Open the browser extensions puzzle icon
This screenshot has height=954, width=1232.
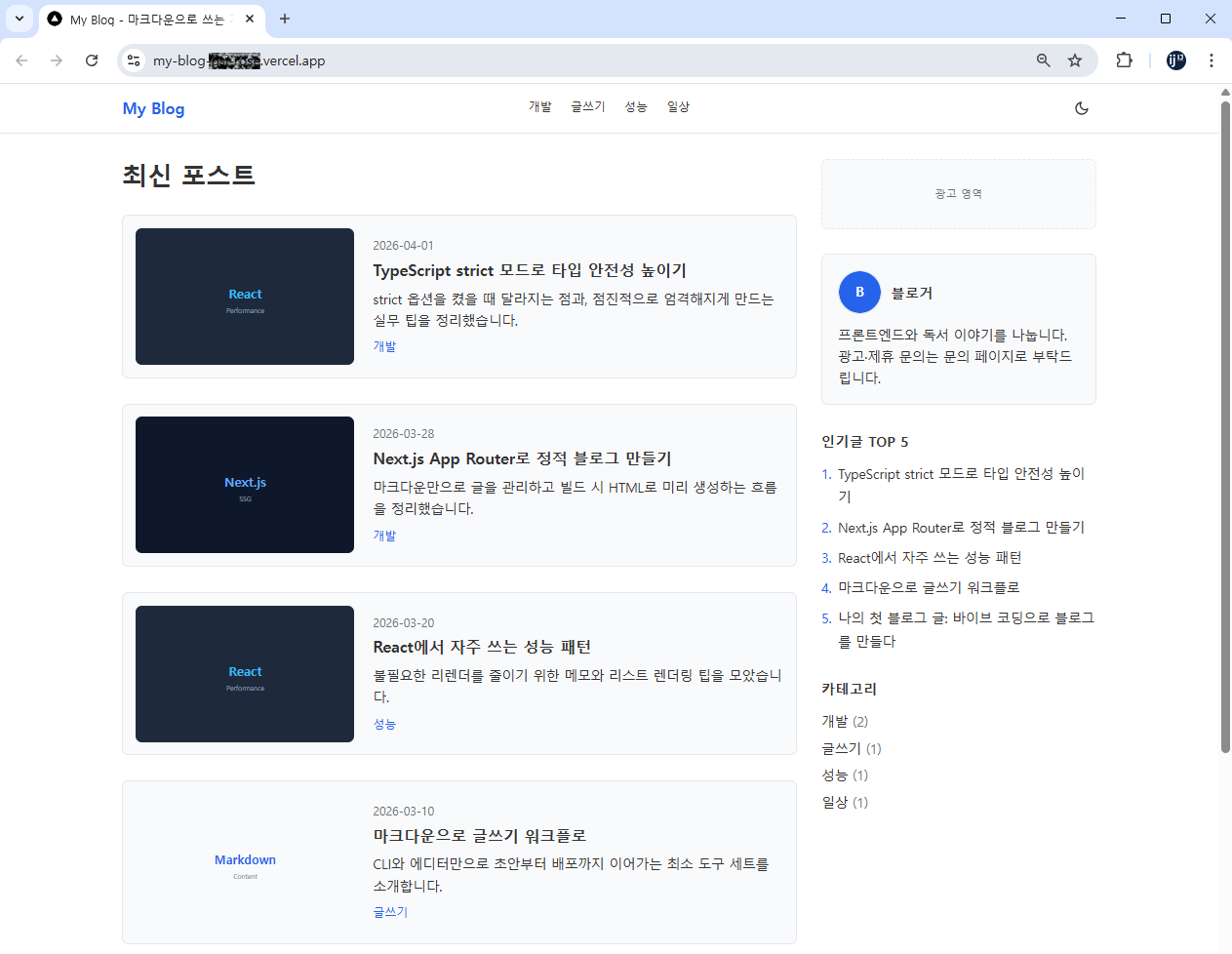[x=1124, y=60]
